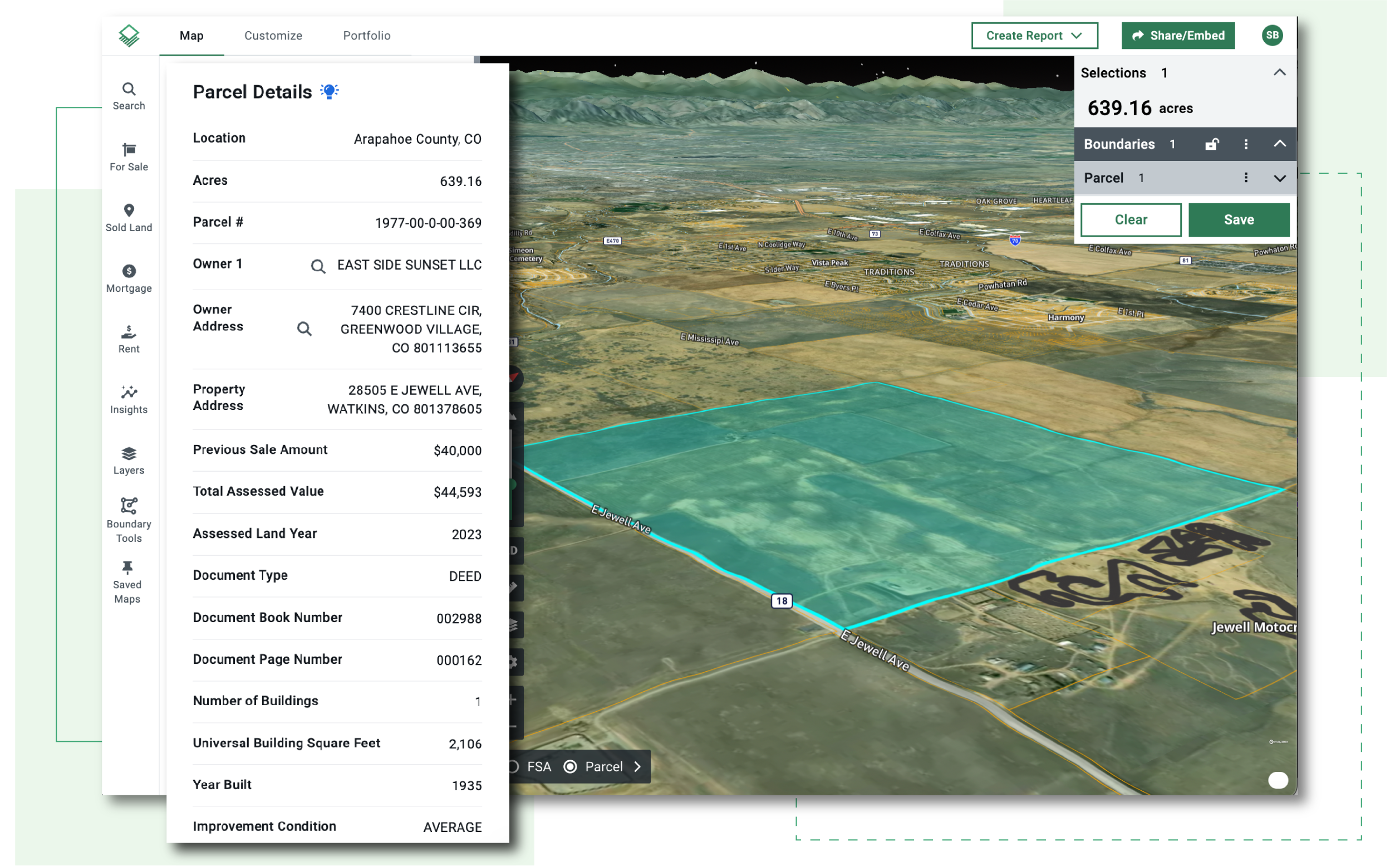This screenshot has height=866, width=1400.
Task: Open the Rent tool
Action: (x=129, y=340)
